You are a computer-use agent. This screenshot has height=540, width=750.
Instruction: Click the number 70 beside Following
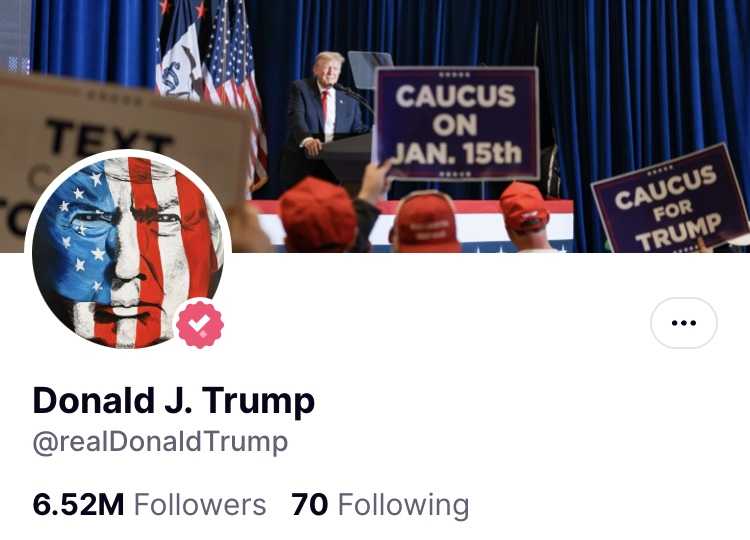[309, 505]
